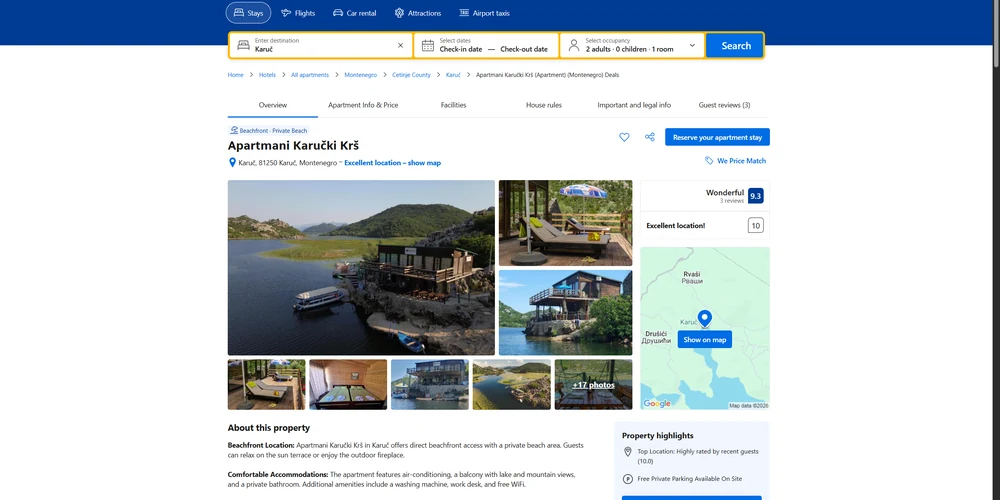Open the house with boats thumbnail
This screenshot has width=1000, height=500.
tap(430, 384)
